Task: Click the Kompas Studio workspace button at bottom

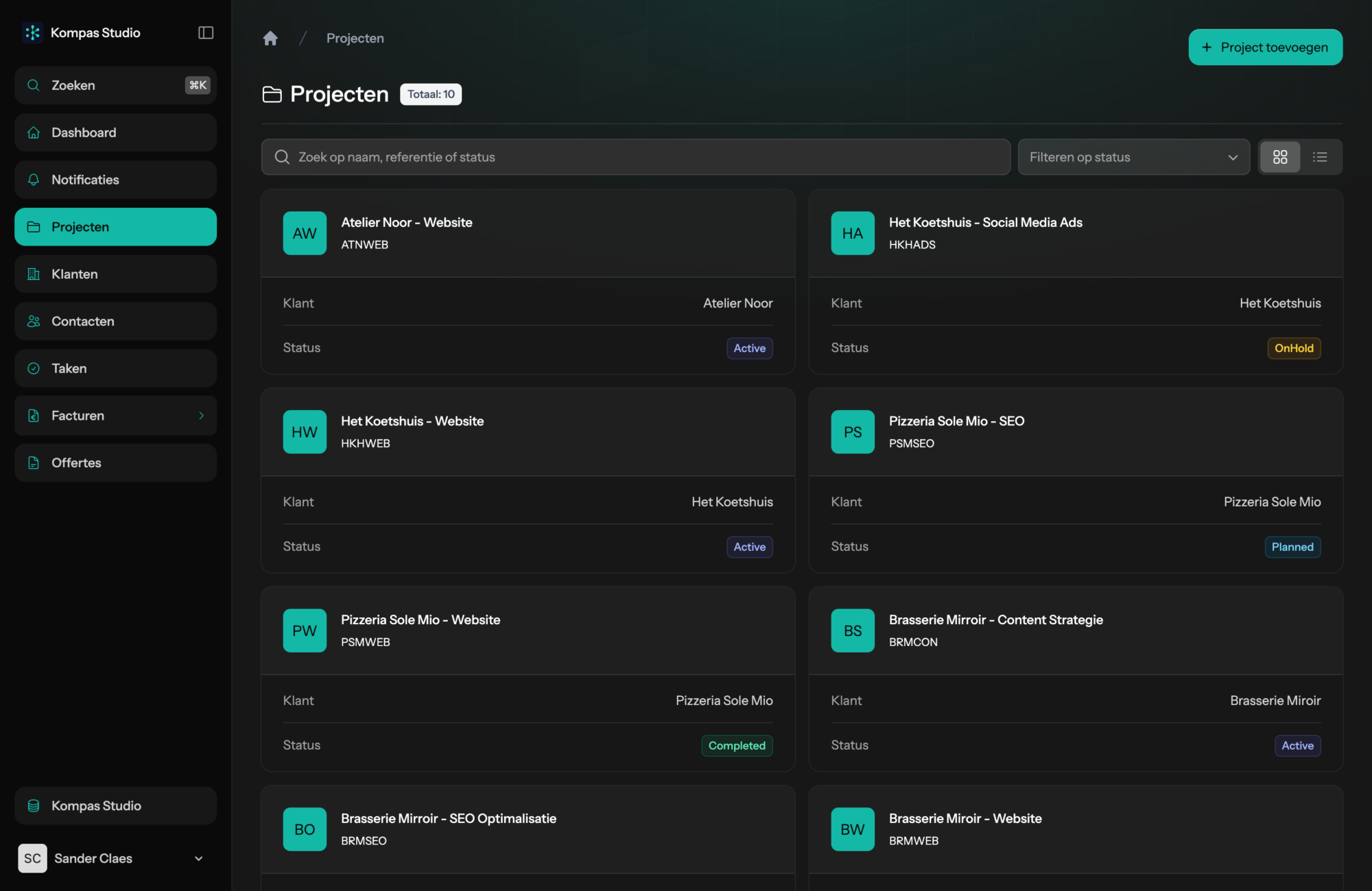Action: (x=115, y=806)
